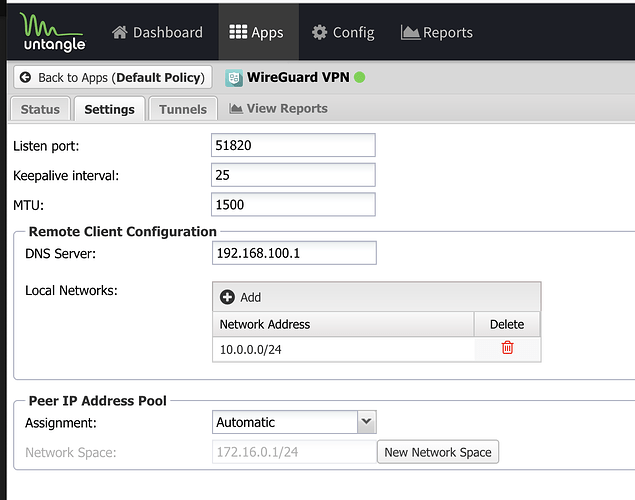635x500 pixels.
Task: Click the disabled Network Space field
Action: click(x=294, y=452)
